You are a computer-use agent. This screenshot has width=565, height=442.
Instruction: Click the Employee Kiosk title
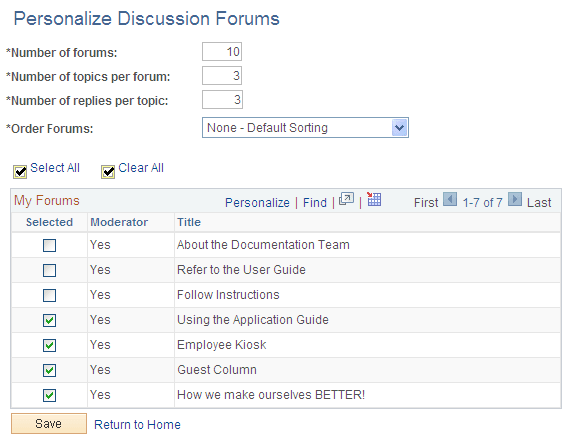point(222,345)
